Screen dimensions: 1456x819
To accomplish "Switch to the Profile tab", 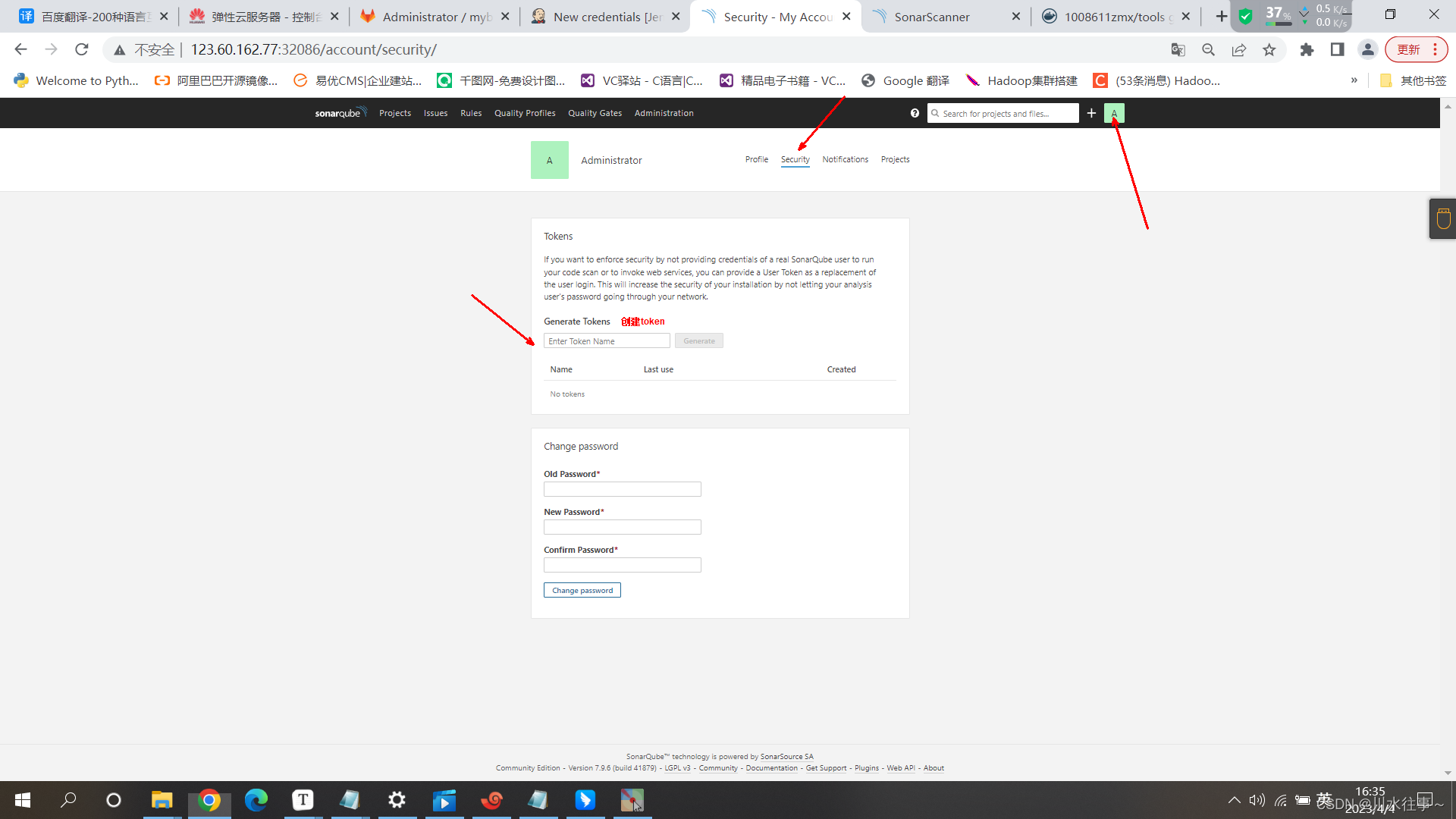I will click(756, 159).
